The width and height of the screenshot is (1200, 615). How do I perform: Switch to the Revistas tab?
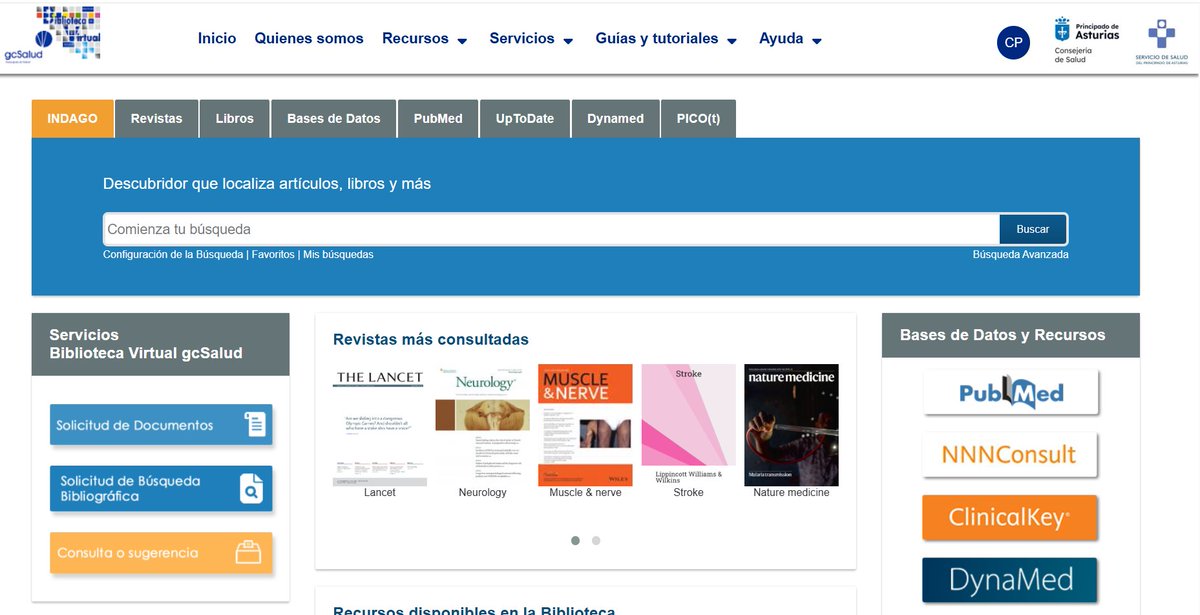tap(157, 118)
